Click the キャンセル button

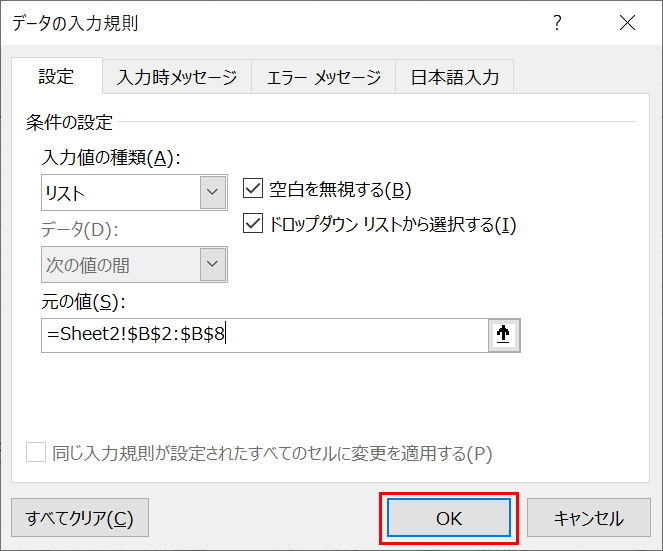pyautogui.click(x=589, y=518)
